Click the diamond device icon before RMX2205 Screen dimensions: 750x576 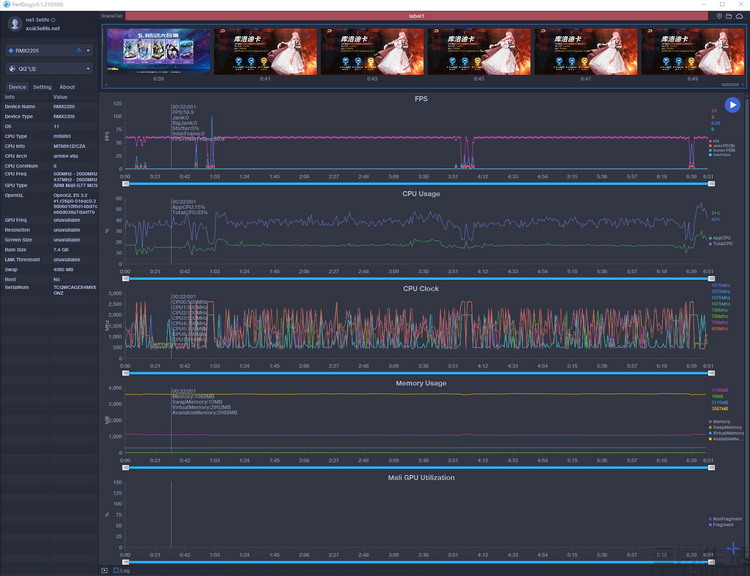click(x=11, y=50)
